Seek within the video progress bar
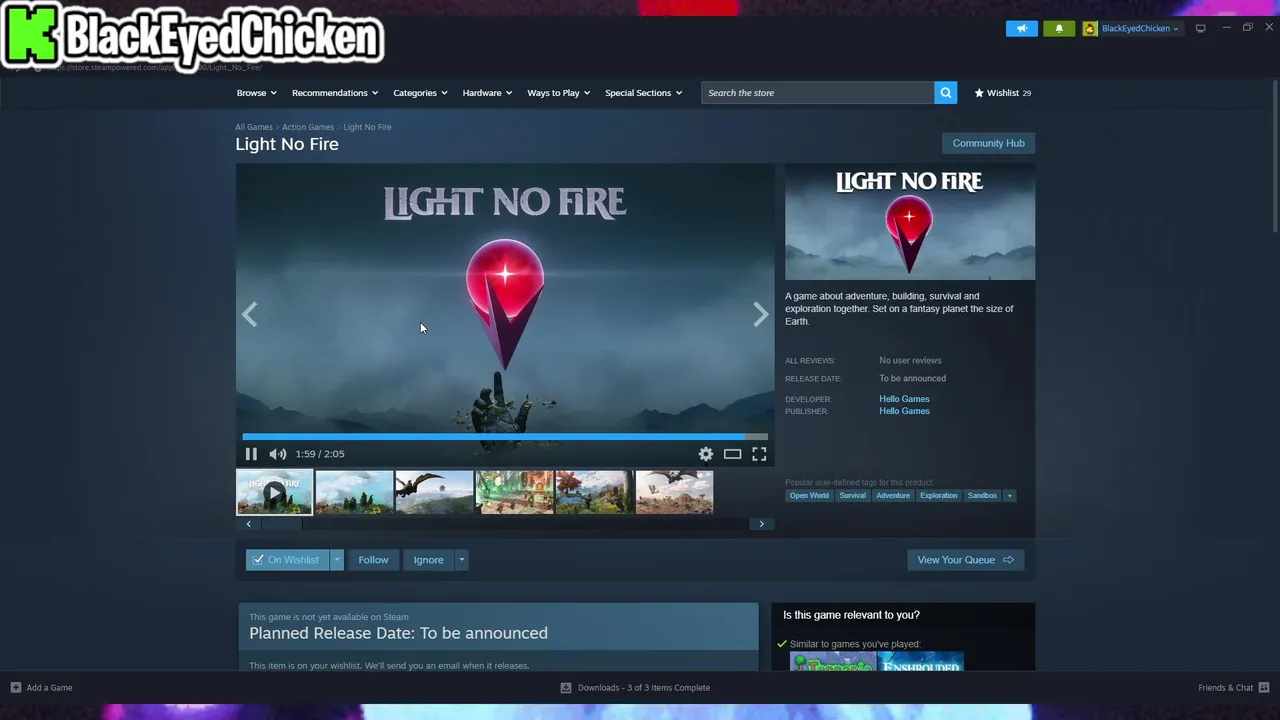Screen dimensions: 1280x720 (x=505, y=437)
